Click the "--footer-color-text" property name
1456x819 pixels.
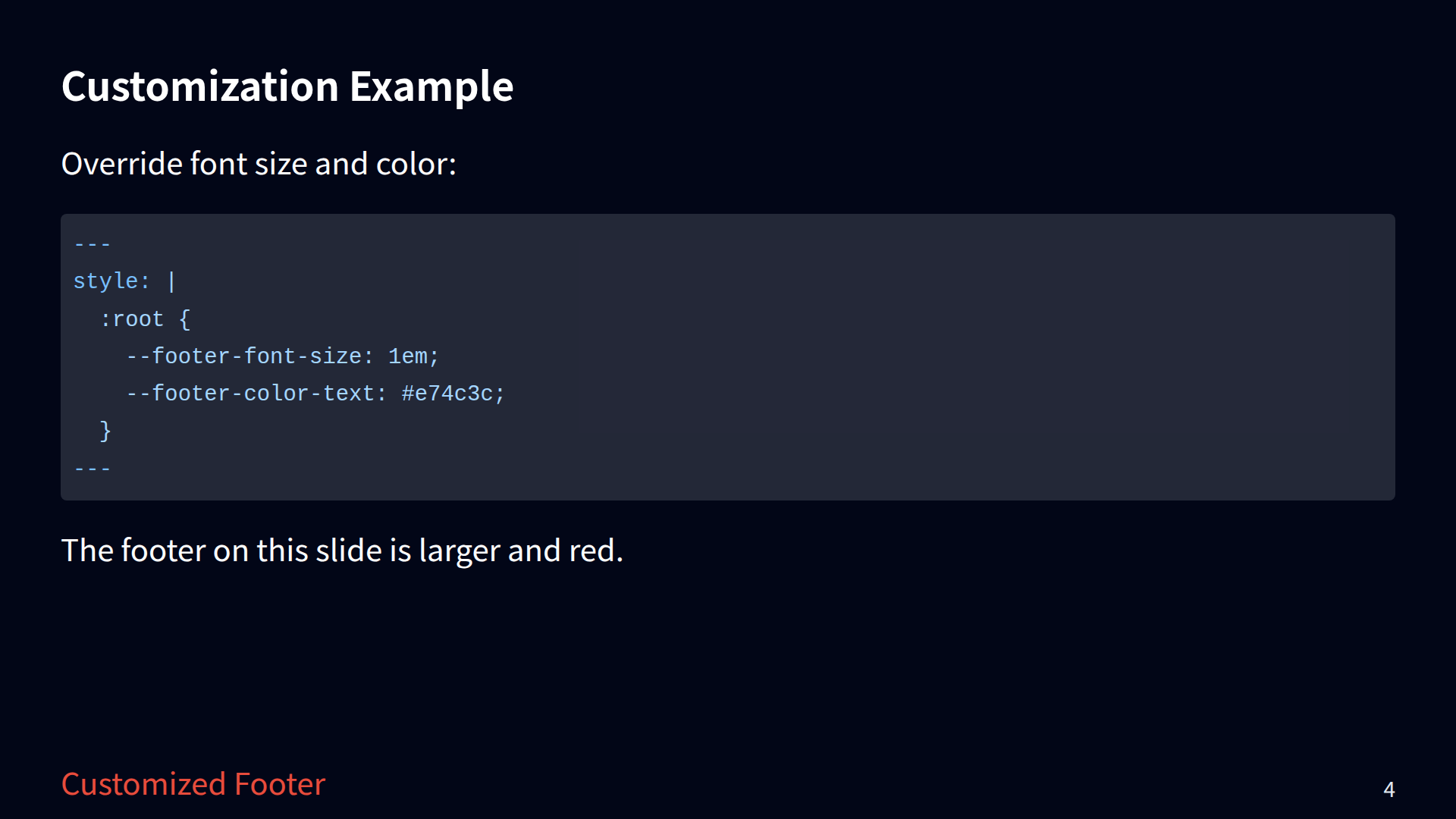[256, 394]
